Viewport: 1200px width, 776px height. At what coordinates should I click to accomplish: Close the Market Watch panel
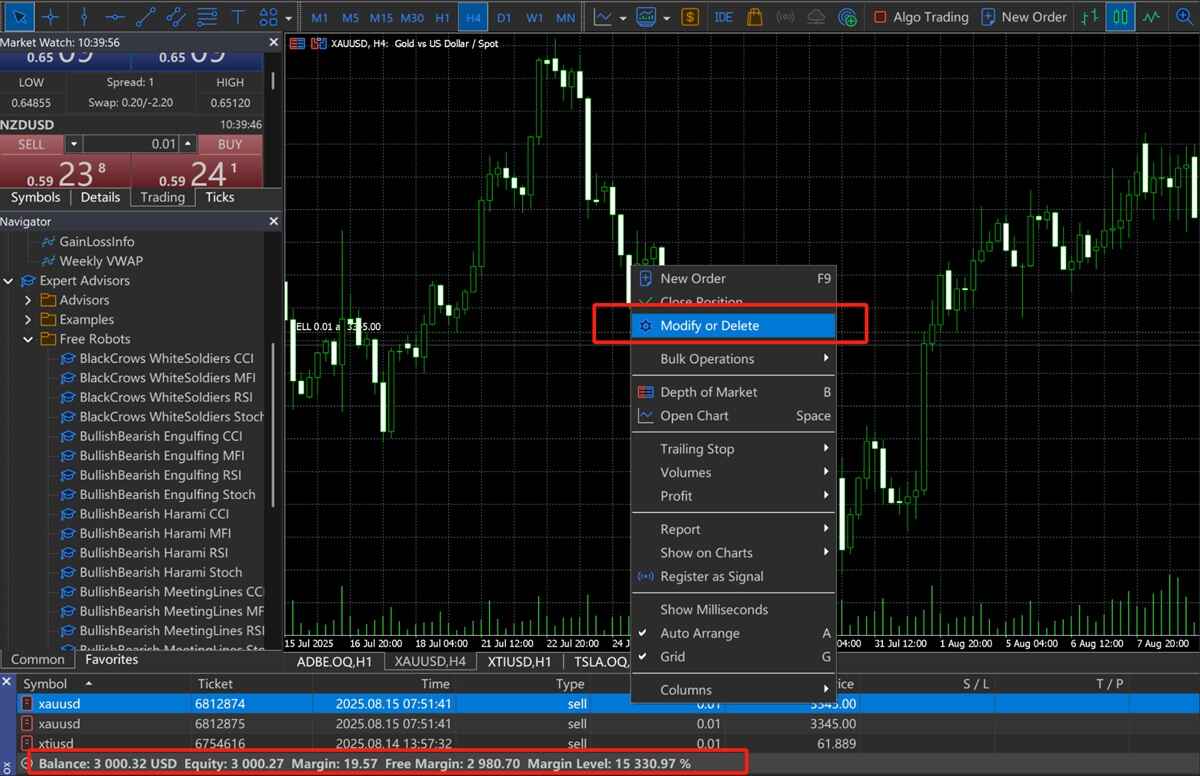274,43
